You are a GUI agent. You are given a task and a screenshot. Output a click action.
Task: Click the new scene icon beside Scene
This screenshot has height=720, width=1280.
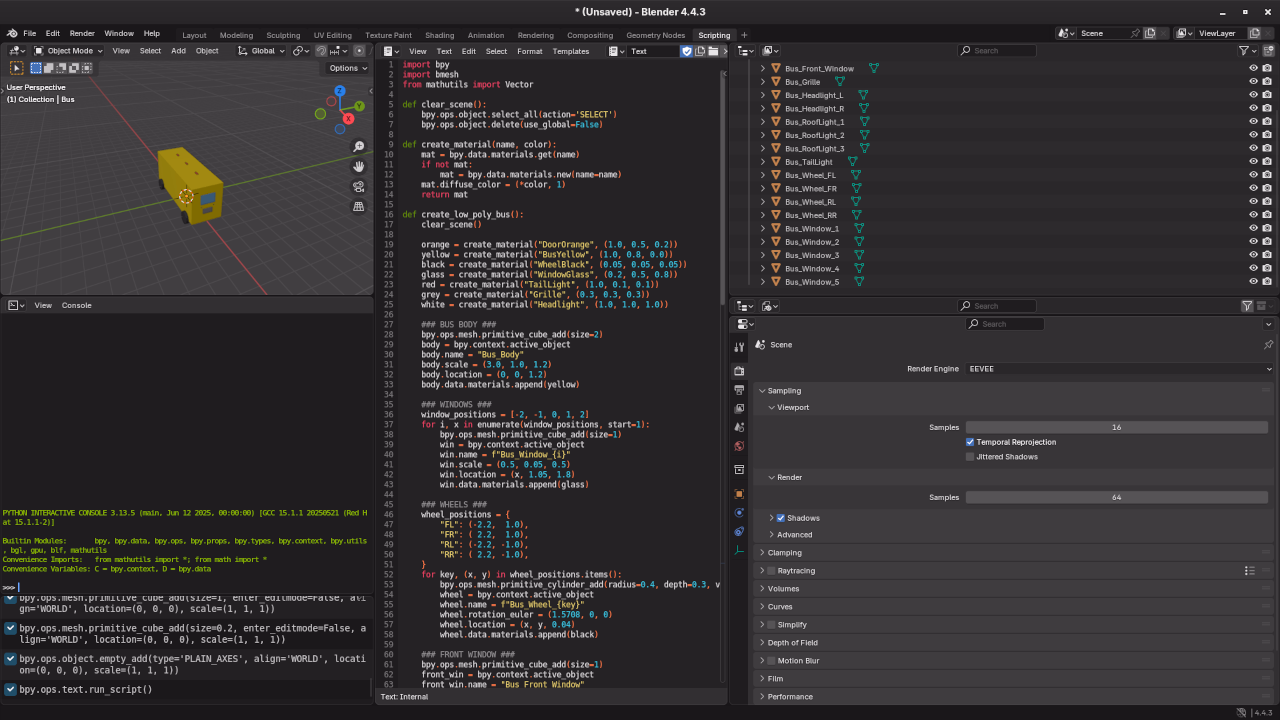tap(1150, 33)
